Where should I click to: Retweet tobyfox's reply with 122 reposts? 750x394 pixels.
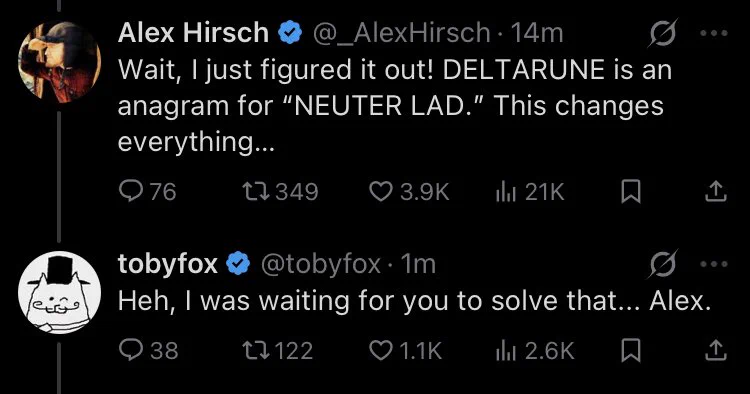click(x=278, y=350)
